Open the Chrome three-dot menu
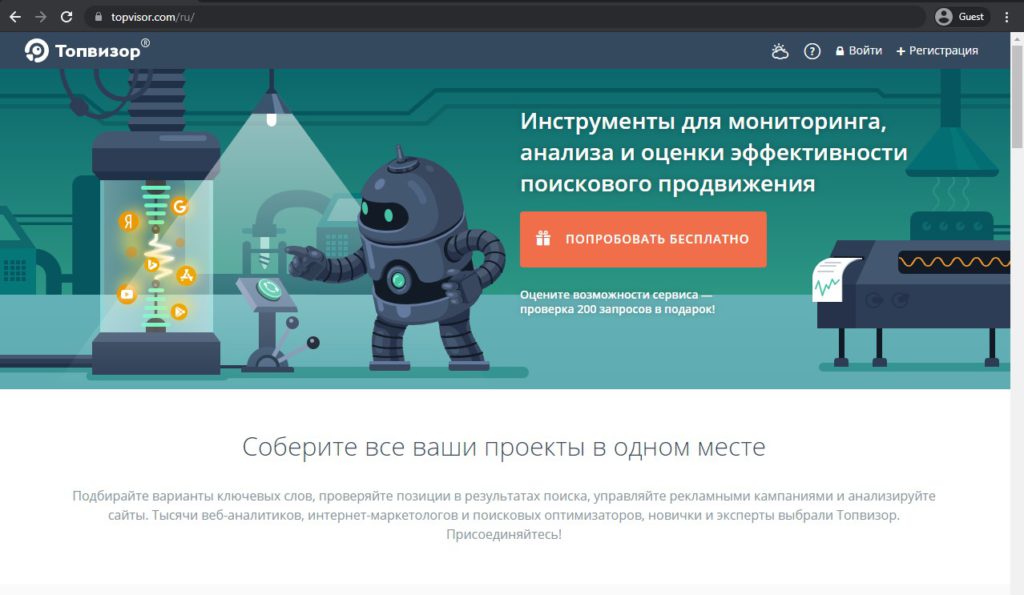1024x595 pixels. click(1006, 17)
